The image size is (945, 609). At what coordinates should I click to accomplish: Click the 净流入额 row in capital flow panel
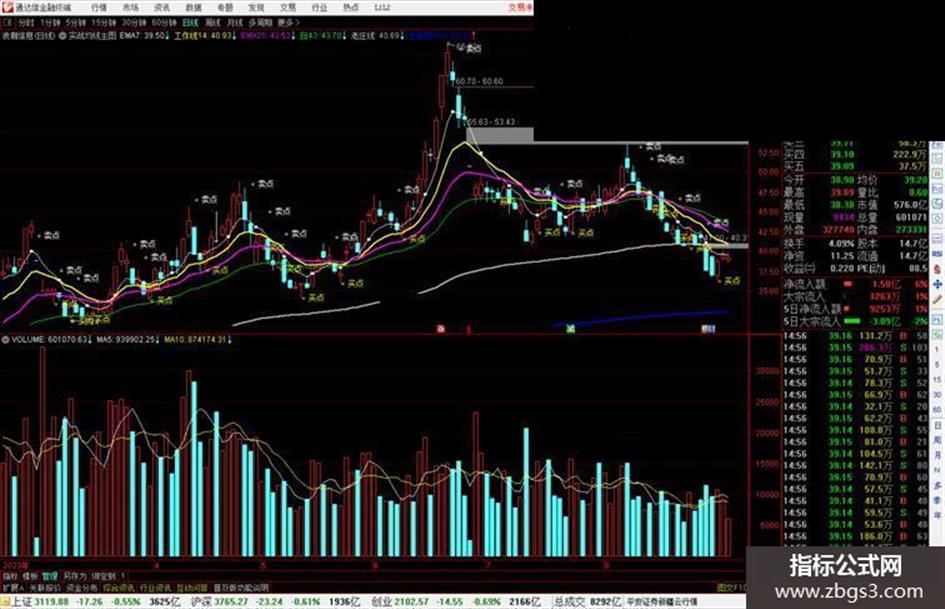(x=855, y=283)
